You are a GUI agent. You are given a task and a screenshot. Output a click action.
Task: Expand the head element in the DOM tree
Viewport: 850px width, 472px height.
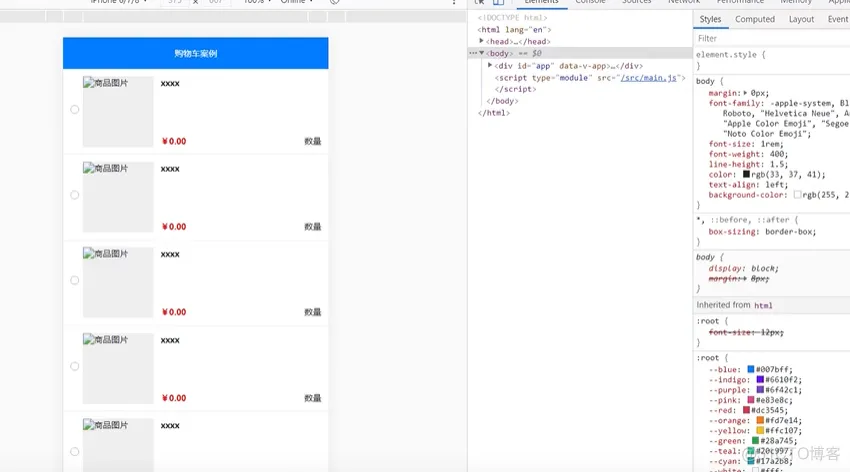click(x=481, y=41)
